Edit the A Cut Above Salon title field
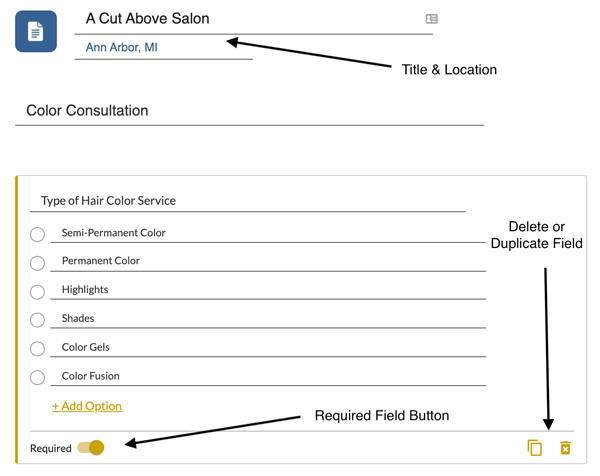 tap(250, 19)
